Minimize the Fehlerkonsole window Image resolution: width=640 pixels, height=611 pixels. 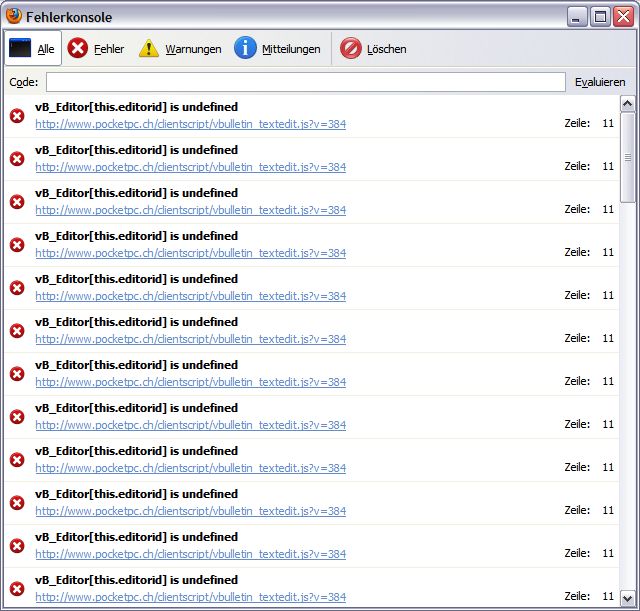576,17
